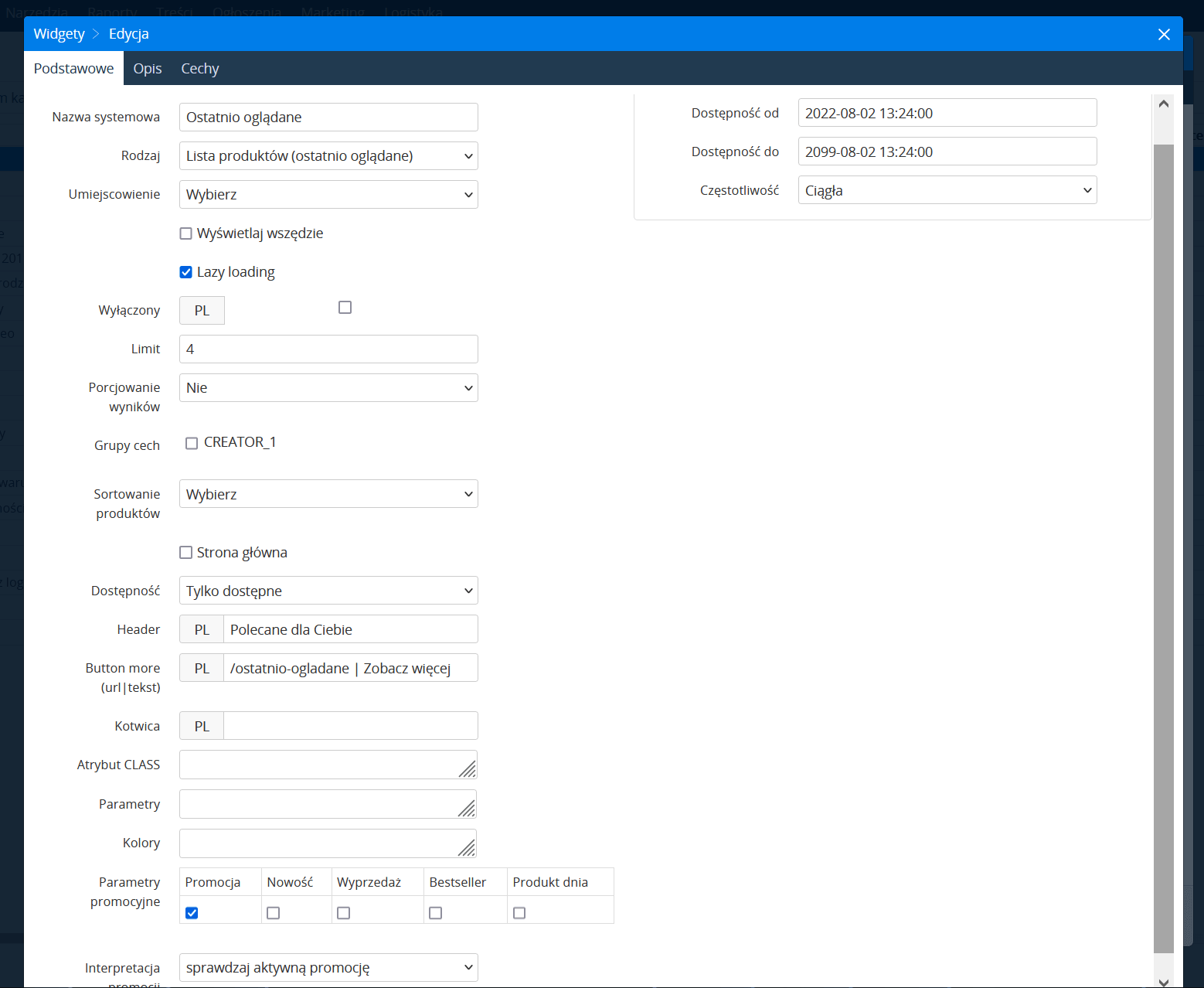This screenshot has width=1204, height=988.
Task: Open the Częstotliwość dropdown
Action: (x=947, y=190)
